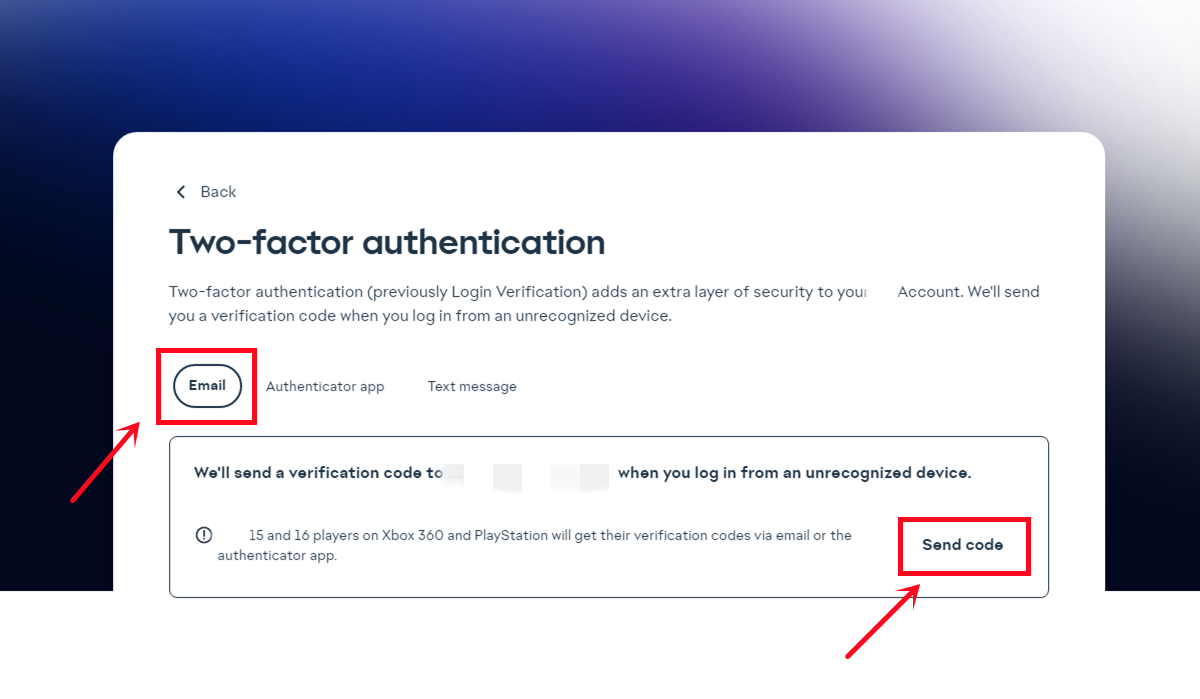Viewport: 1200px width, 699px height.
Task: Click the exclamation info icon
Action: point(204,535)
